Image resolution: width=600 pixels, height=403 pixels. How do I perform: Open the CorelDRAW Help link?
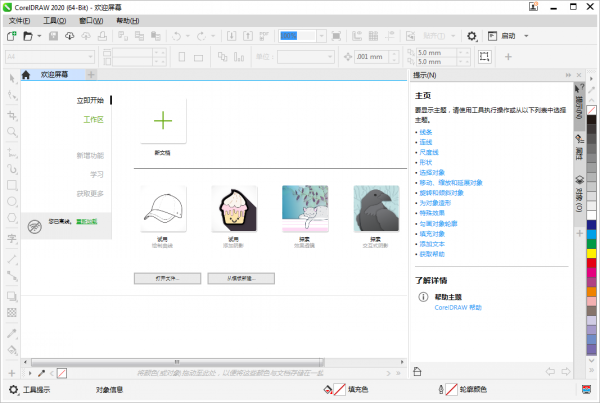458,307
